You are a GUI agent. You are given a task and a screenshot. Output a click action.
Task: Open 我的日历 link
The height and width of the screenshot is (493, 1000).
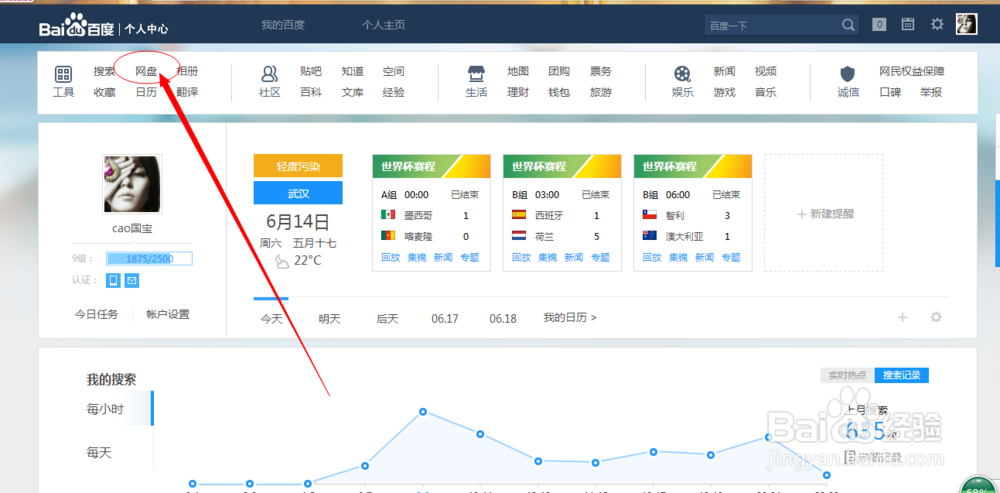pos(570,317)
